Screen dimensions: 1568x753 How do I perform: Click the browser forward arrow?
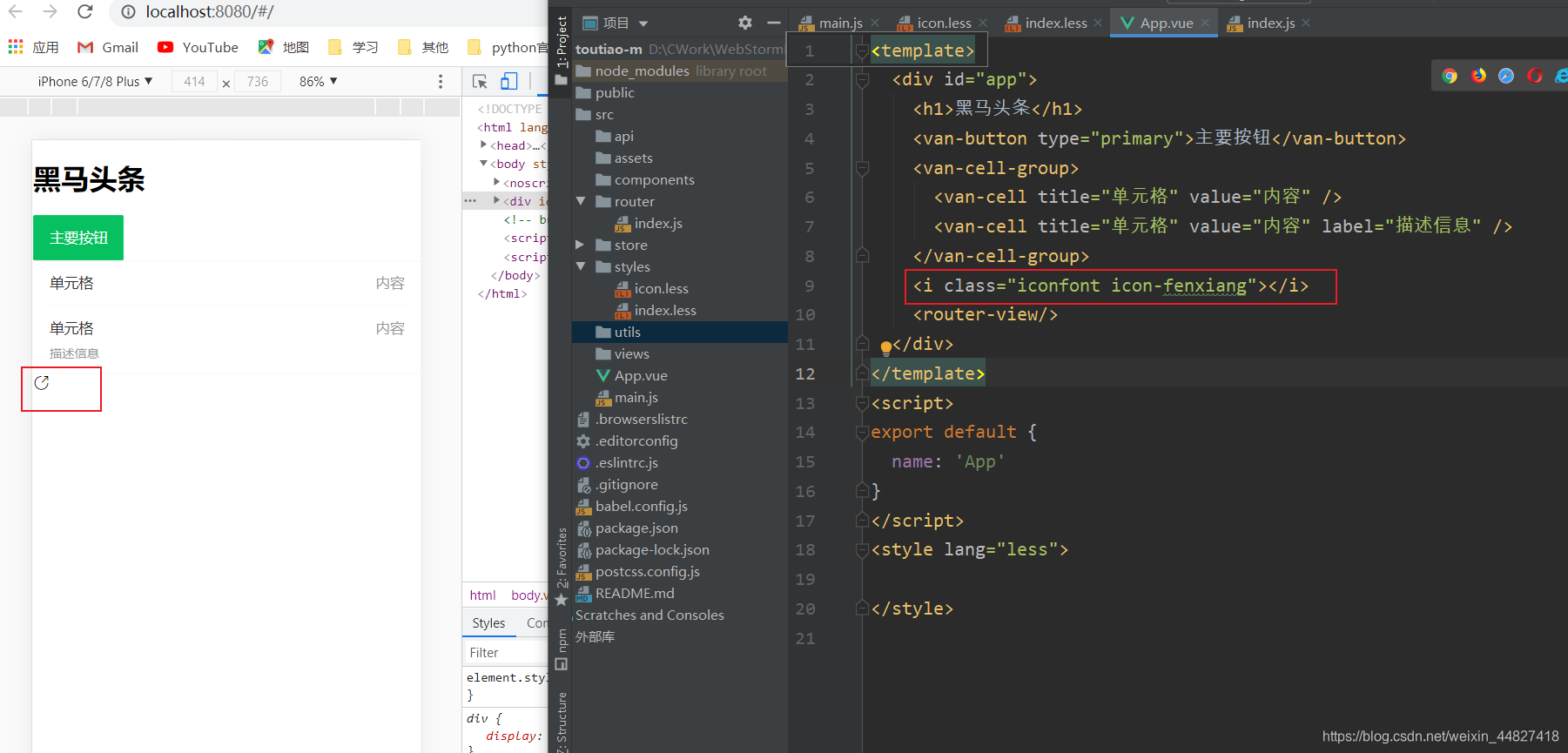pos(50,11)
